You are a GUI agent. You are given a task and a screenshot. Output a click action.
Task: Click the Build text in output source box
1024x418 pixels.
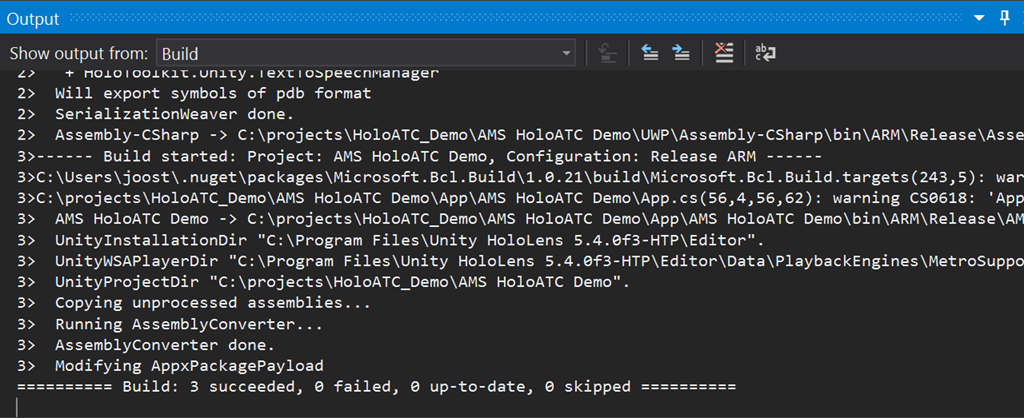180,54
